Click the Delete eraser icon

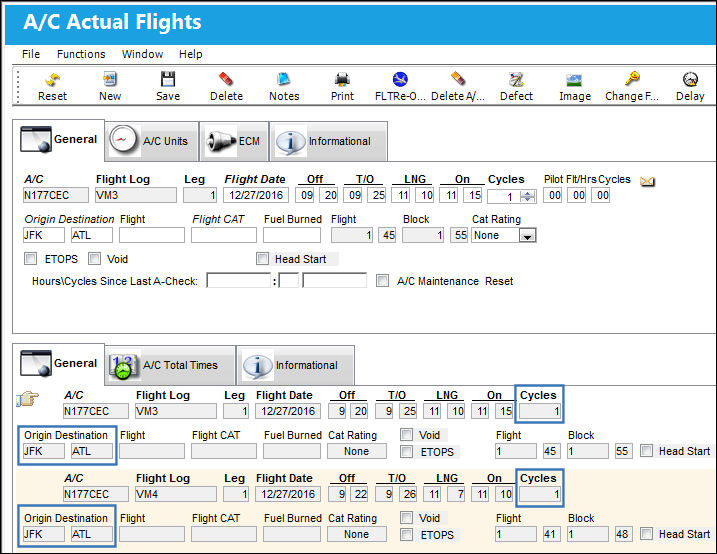(226, 80)
